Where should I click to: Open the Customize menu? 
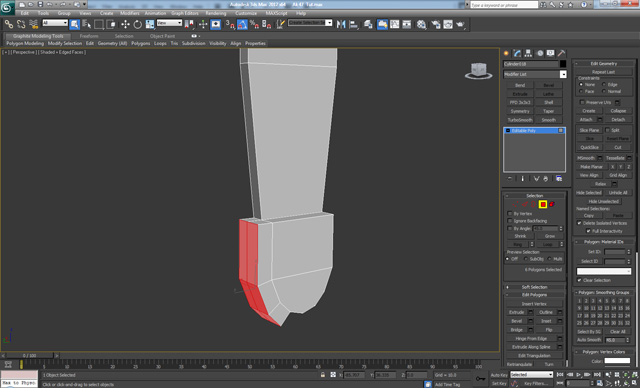pos(246,13)
